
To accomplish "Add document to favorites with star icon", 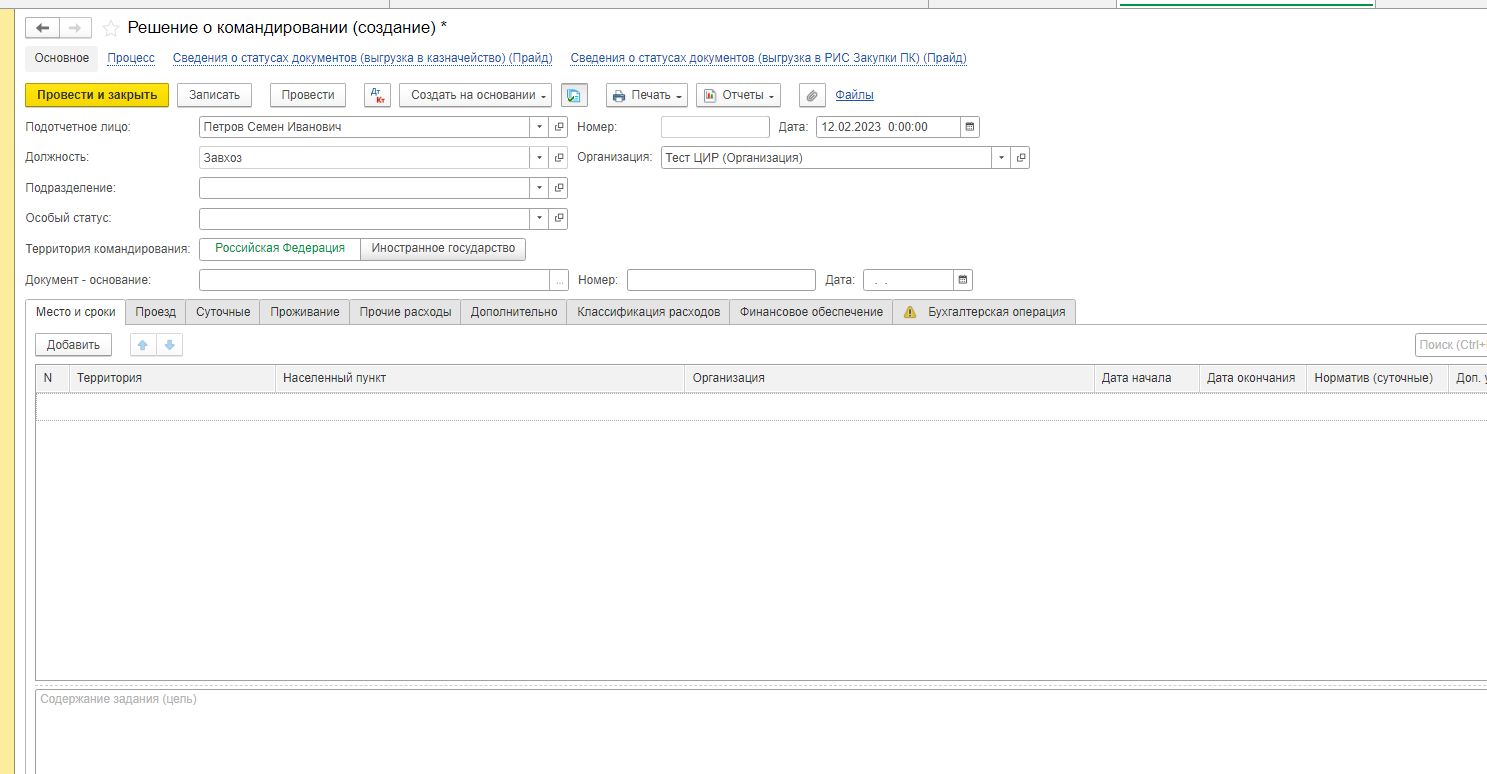I will (x=111, y=28).
